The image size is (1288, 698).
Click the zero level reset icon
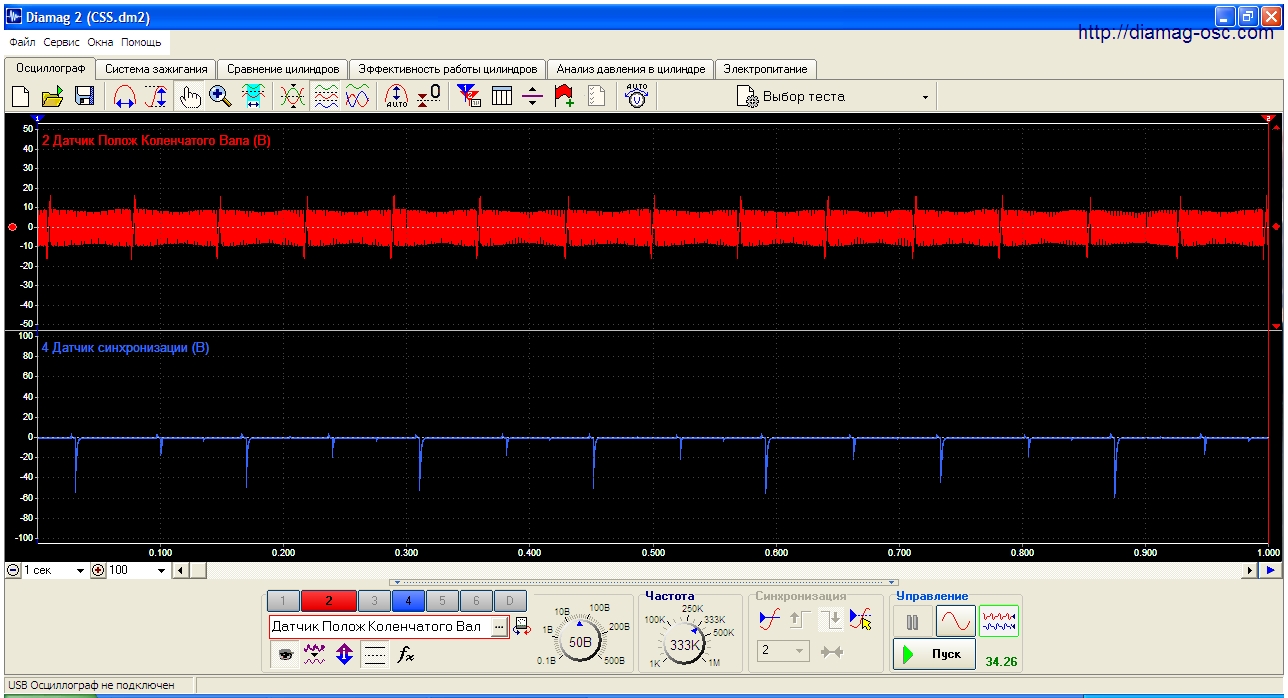[x=428, y=97]
